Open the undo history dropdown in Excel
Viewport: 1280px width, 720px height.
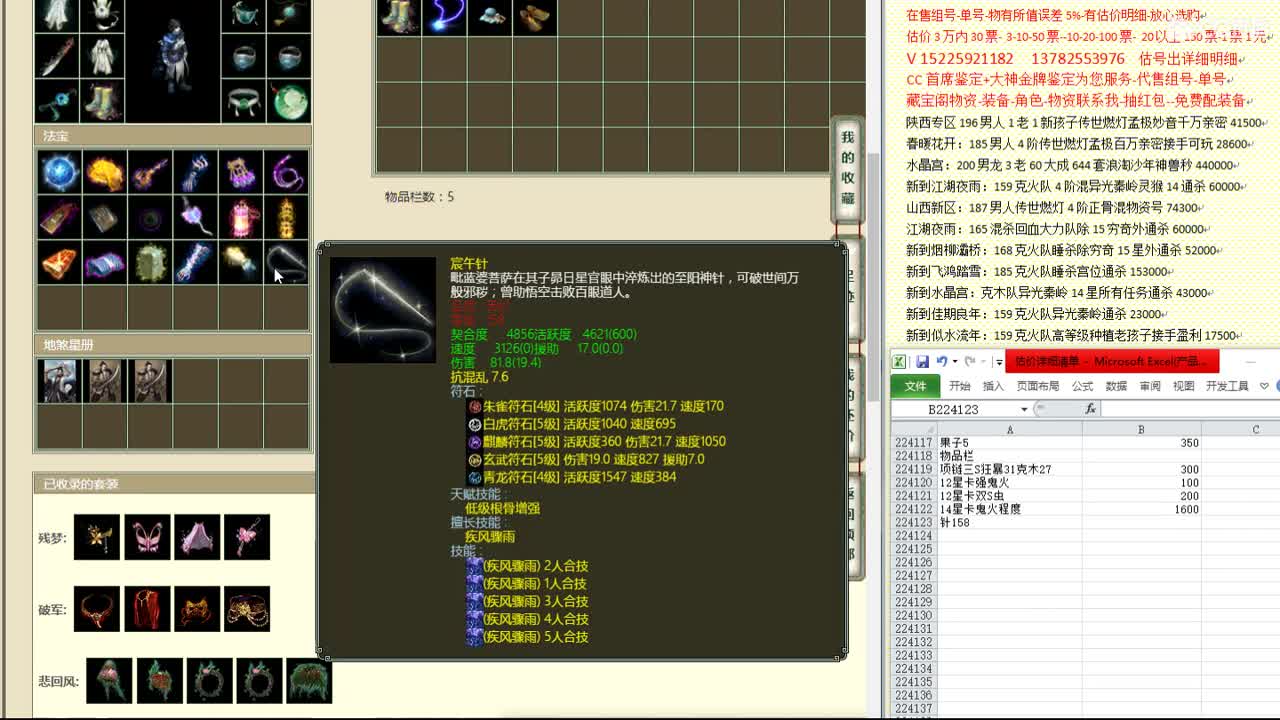[955, 361]
